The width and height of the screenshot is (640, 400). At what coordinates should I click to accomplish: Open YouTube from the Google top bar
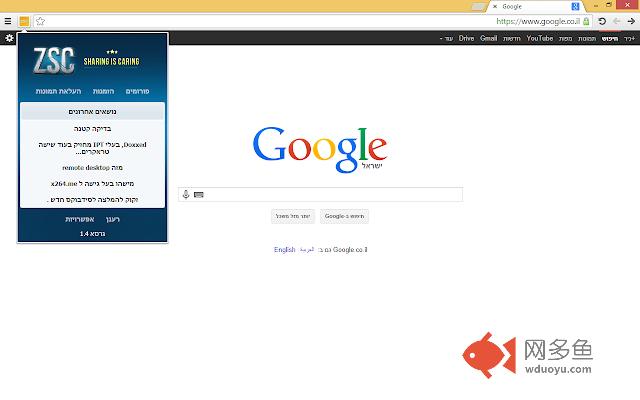pyautogui.click(x=539, y=38)
